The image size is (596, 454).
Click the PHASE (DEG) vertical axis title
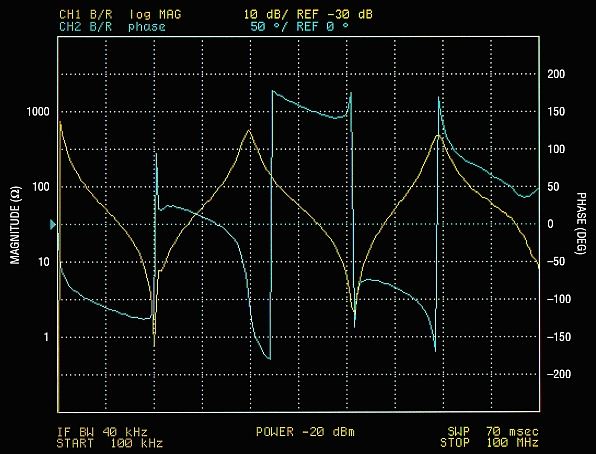pyautogui.click(x=581, y=223)
